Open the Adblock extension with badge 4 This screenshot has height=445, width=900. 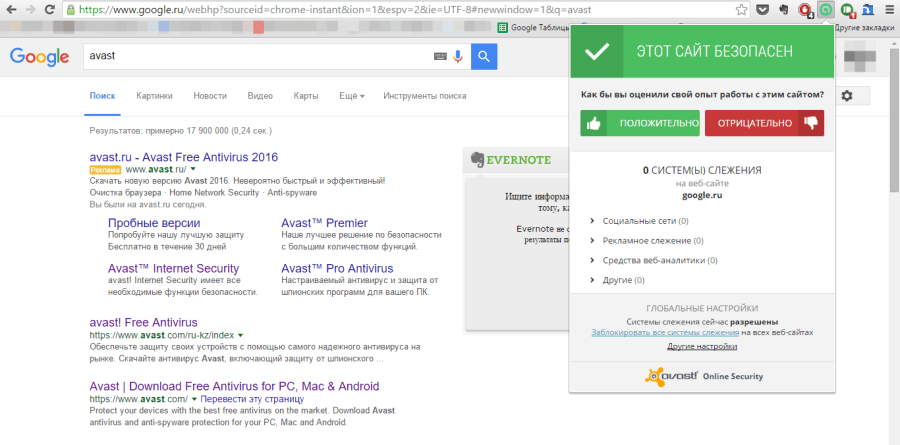(x=804, y=10)
